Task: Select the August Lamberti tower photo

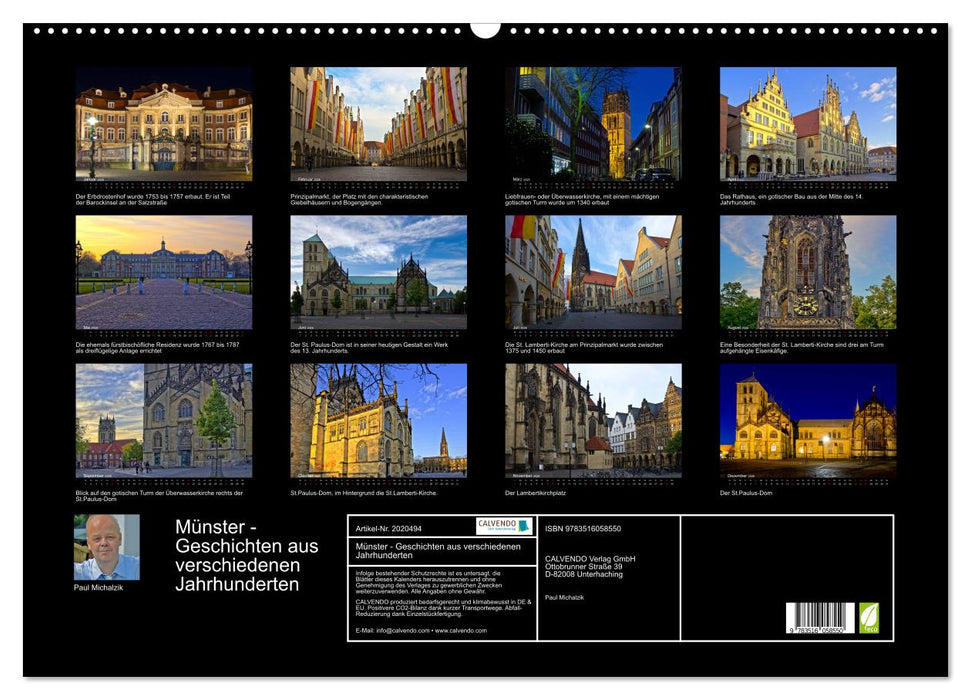Action: (x=805, y=272)
